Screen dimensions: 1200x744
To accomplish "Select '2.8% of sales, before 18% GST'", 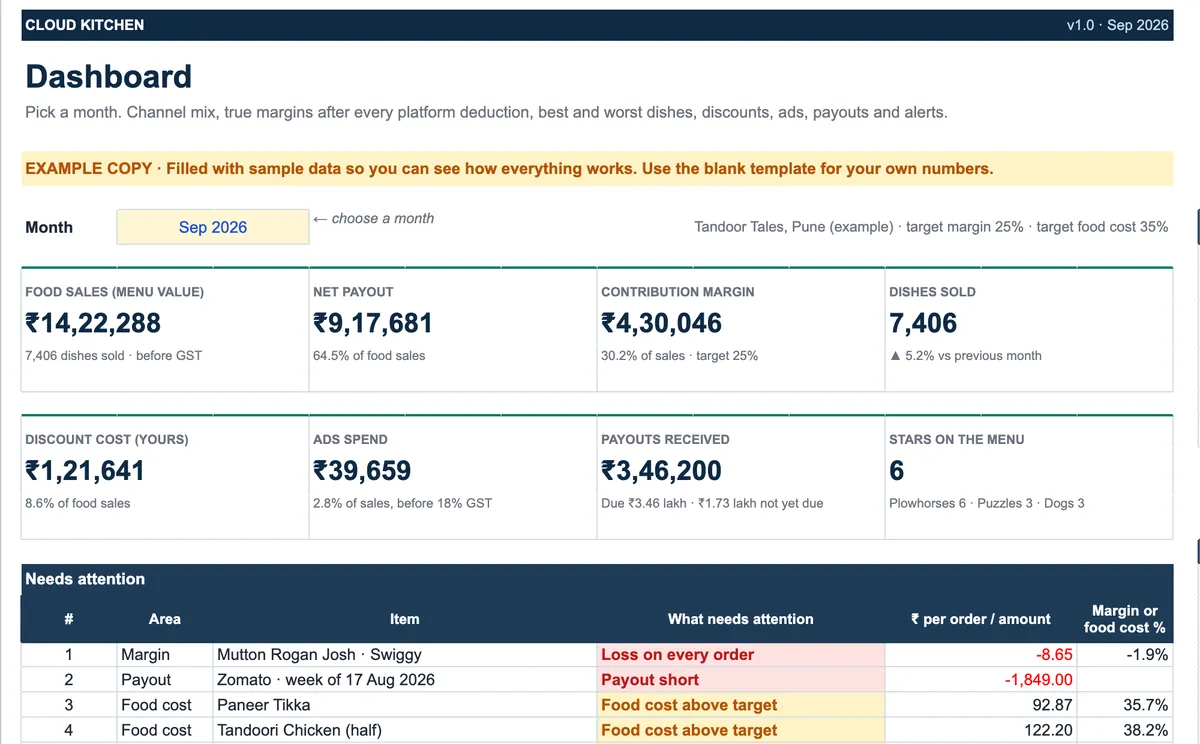I will tap(402, 503).
